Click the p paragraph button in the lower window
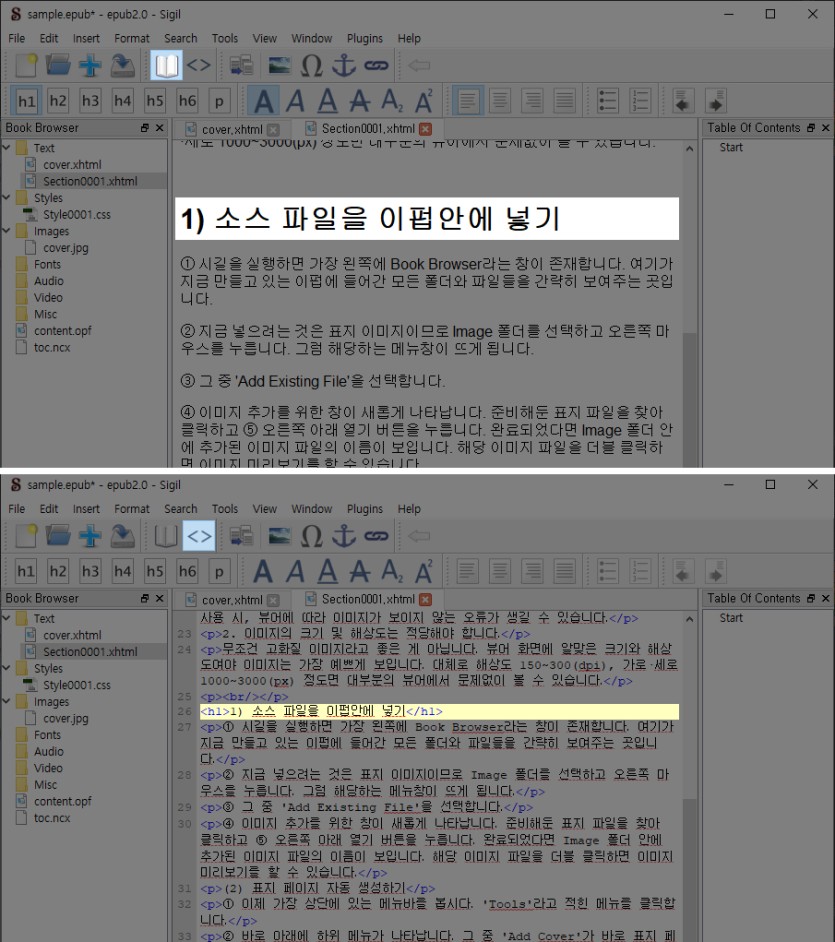Screen dimensions: 835x942 (x=218, y=571)
